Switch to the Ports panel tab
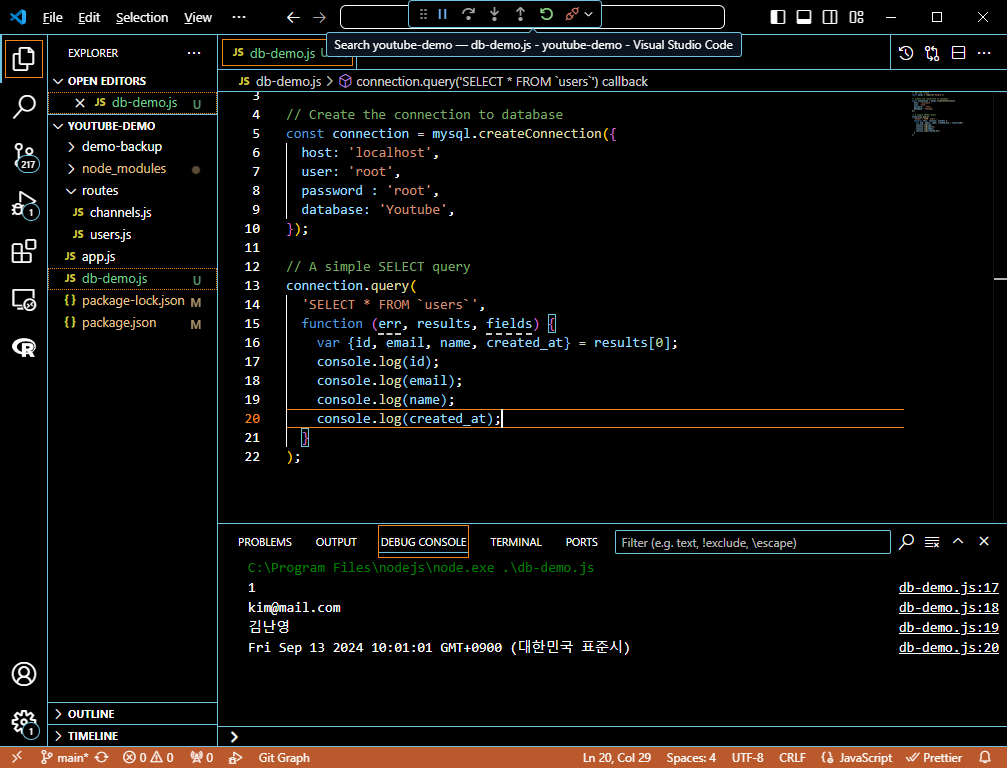1007x768 pixels. tap(581, 542)
